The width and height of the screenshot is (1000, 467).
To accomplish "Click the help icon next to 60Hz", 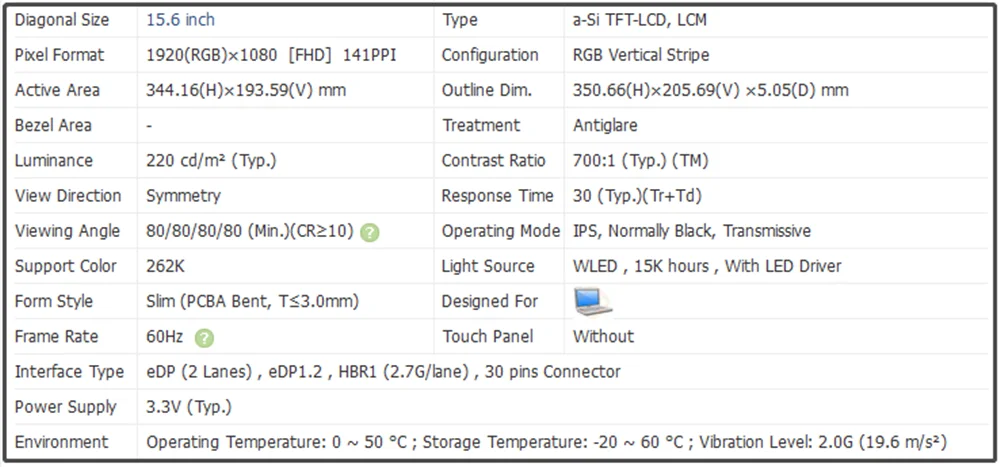I will click(205, 338).
